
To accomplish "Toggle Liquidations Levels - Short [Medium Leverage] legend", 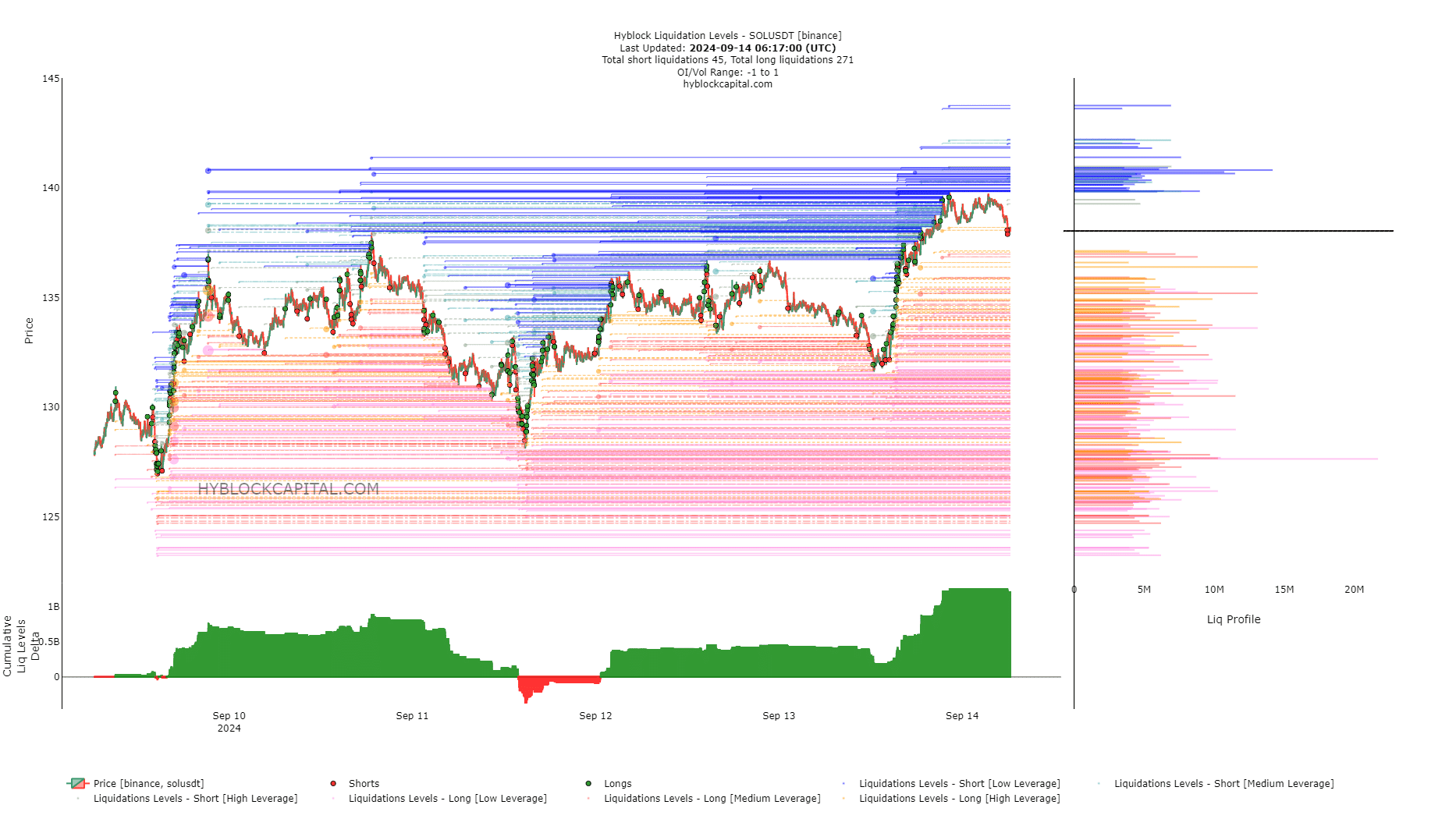I will click(x=1215, y=783).
